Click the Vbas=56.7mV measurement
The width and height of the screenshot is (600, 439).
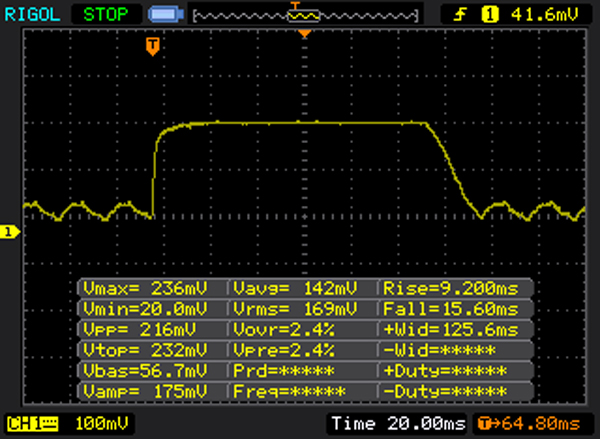pos(145,371)
